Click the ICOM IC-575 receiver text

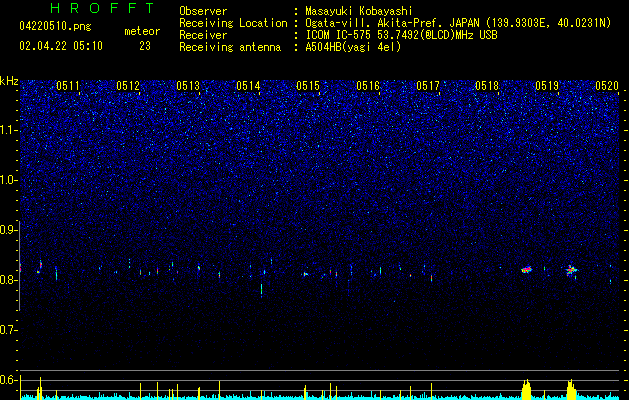click(401, 35)
